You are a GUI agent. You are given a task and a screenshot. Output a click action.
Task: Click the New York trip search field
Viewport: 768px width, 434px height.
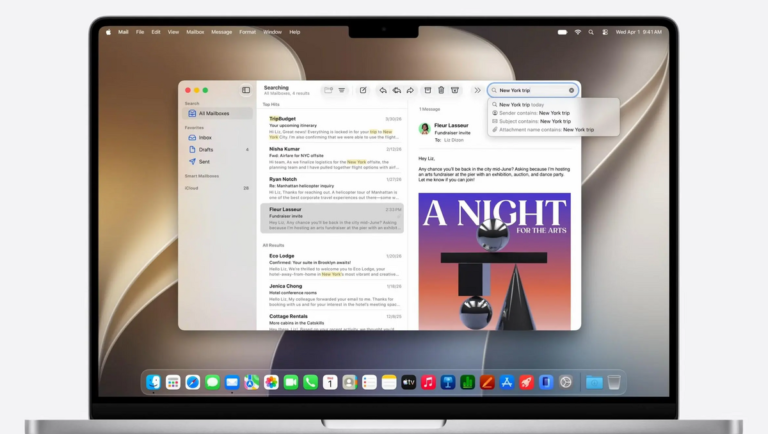point(533,90)
